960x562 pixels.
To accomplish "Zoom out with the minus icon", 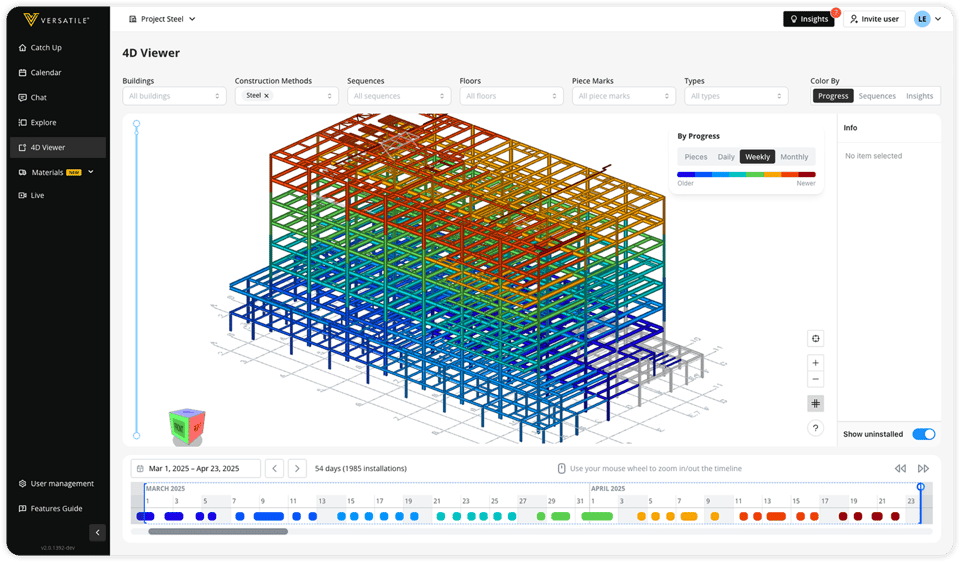I will point(815,380).
